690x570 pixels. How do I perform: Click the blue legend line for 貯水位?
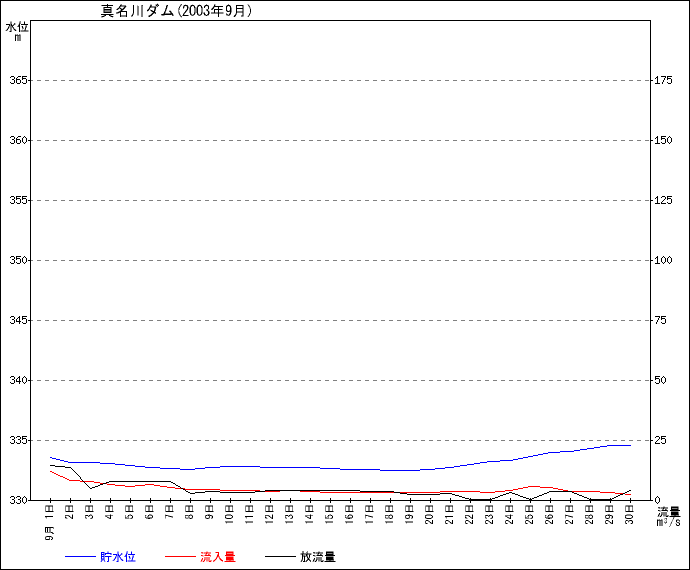pyautogui.click(x=79, y=556)
